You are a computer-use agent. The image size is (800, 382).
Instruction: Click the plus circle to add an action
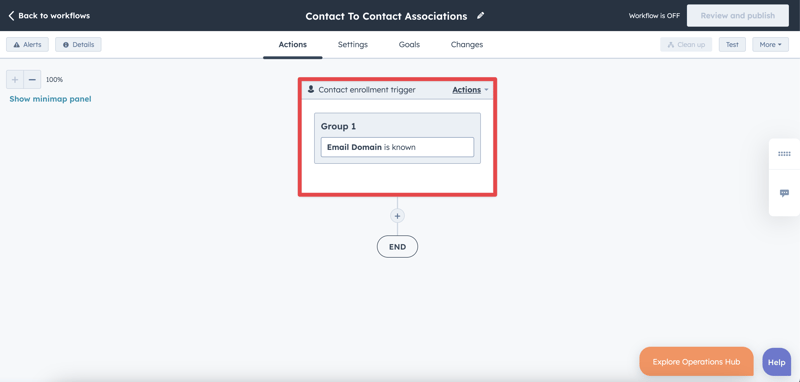tap(397, 216)
